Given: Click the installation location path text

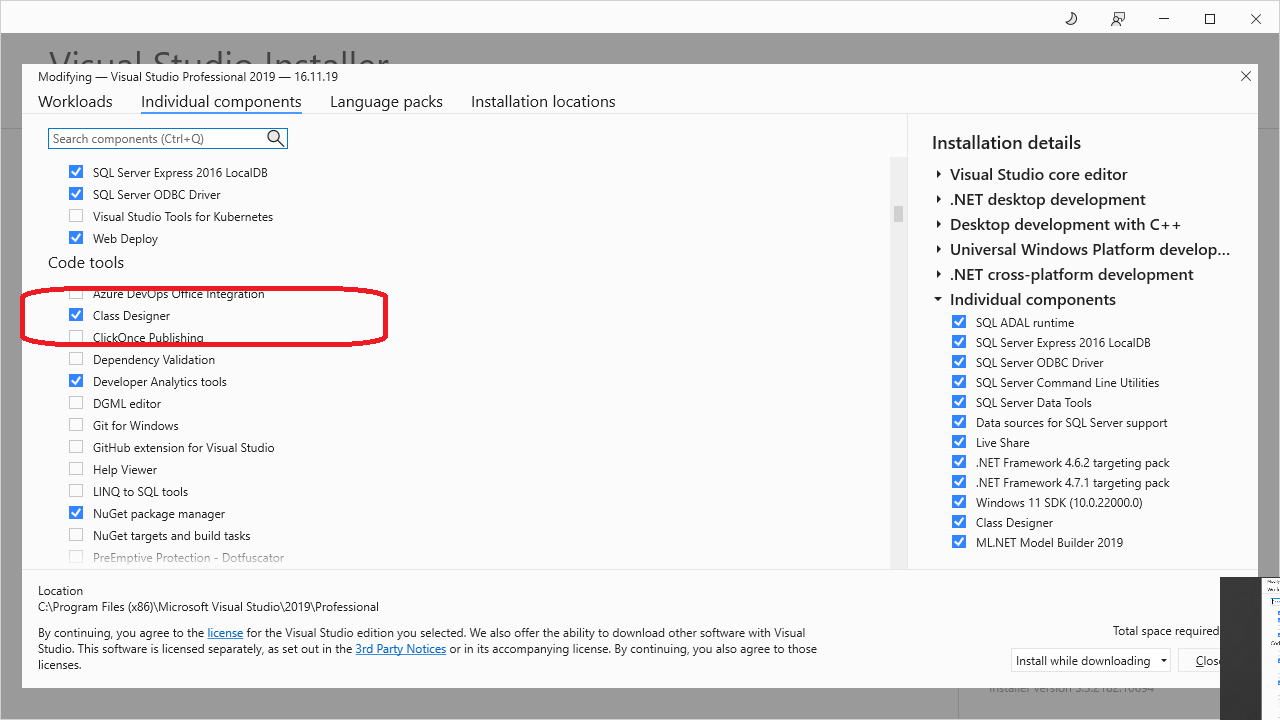Looking at the screenshot, I should coord(208,606).
